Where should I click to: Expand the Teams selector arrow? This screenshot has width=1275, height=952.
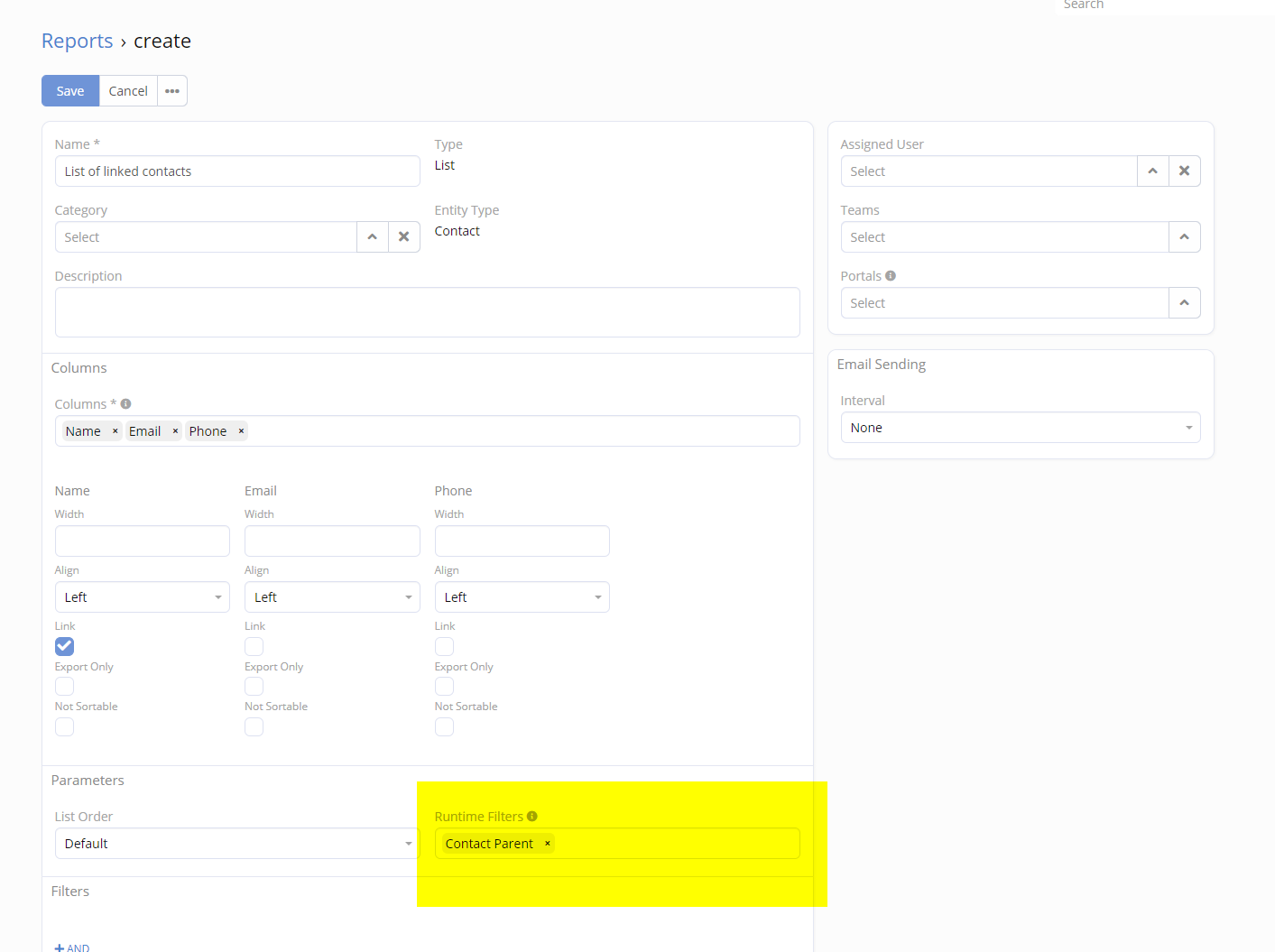coord(1184,237)
